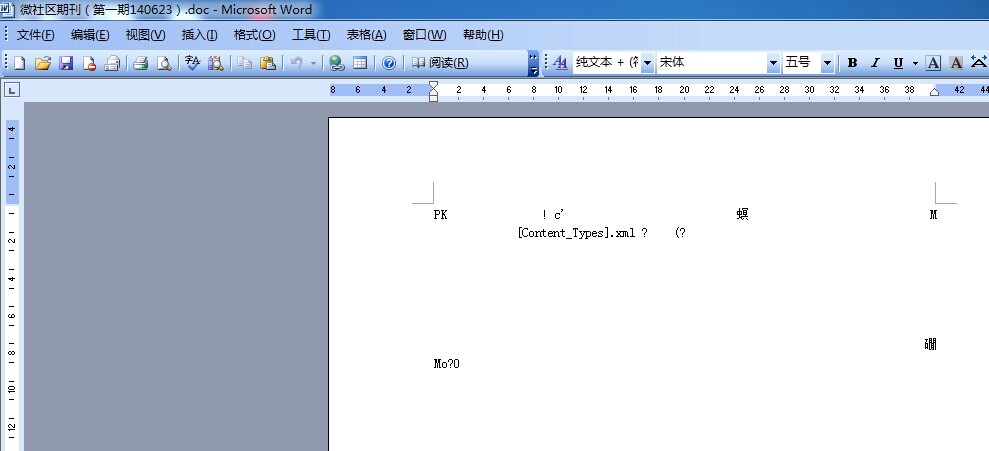The image size is (989, 451).
Task: Open the Research binoculars-book icon
Action: 216,63
